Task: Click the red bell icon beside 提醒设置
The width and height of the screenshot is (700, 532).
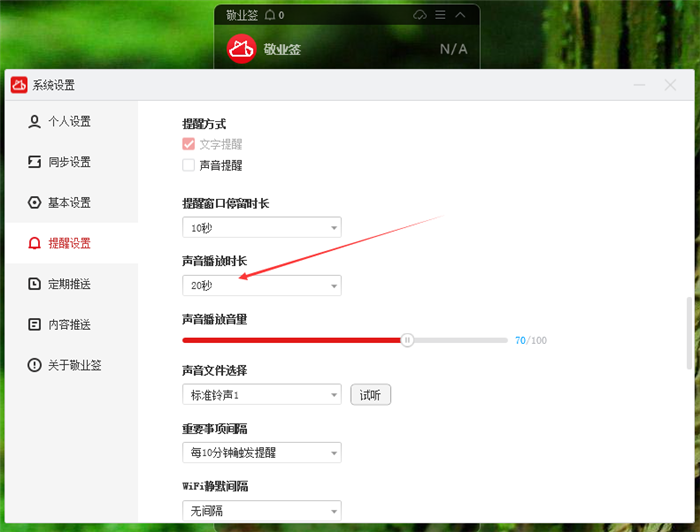Action: pos(34,243)
